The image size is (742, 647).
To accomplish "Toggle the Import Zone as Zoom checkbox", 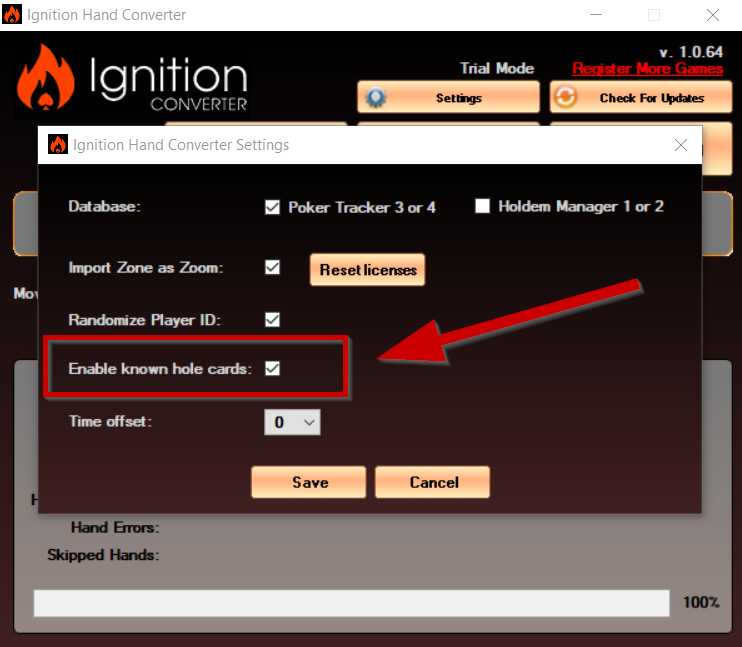I will (x=272, y=267).
